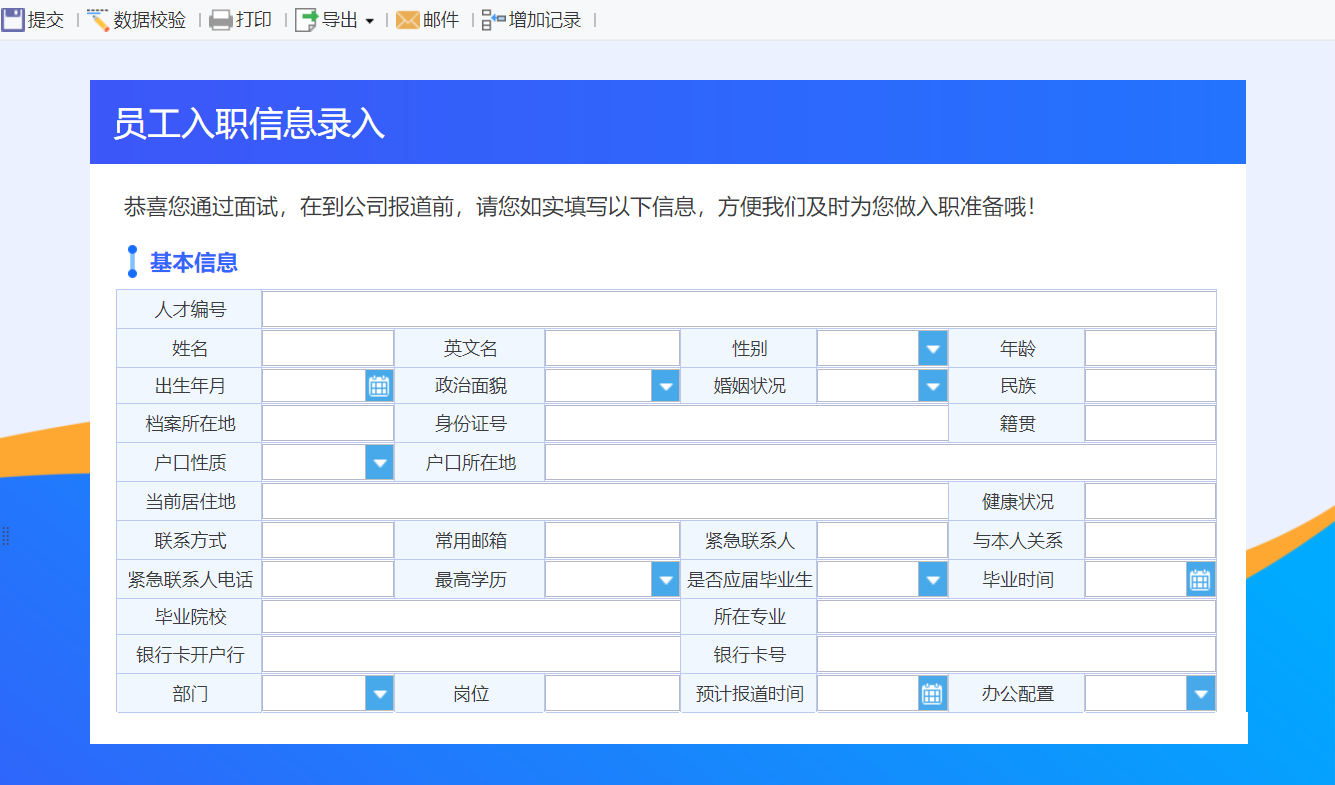Expand the 政治面貌 dropdown
This screenshot has height=785, width=1335.
click(665, 386)
